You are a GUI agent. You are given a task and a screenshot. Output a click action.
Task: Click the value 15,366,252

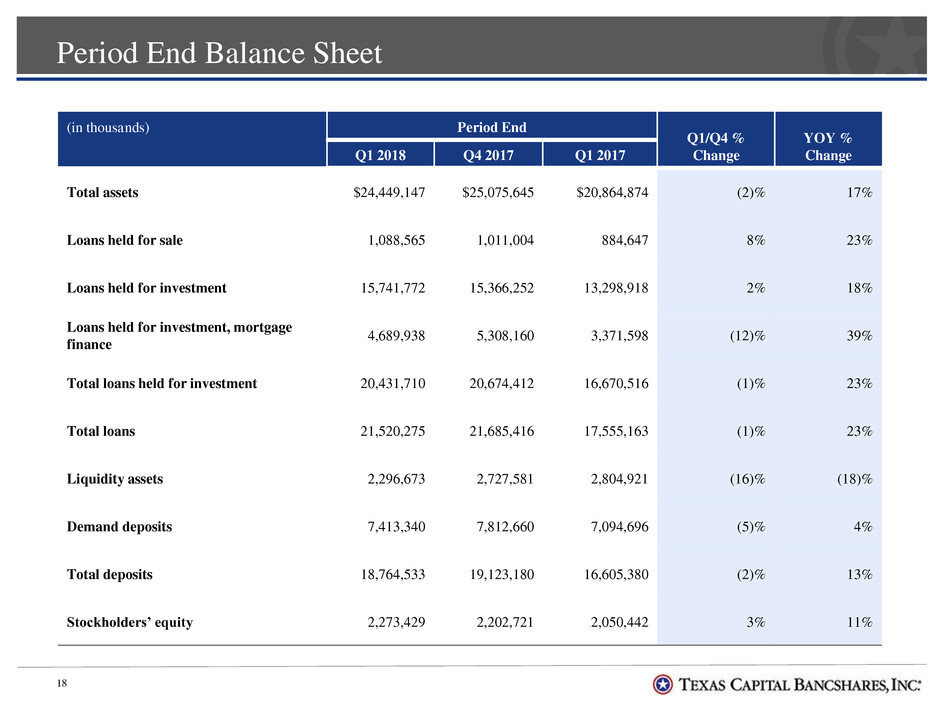(x=502, y=288)
